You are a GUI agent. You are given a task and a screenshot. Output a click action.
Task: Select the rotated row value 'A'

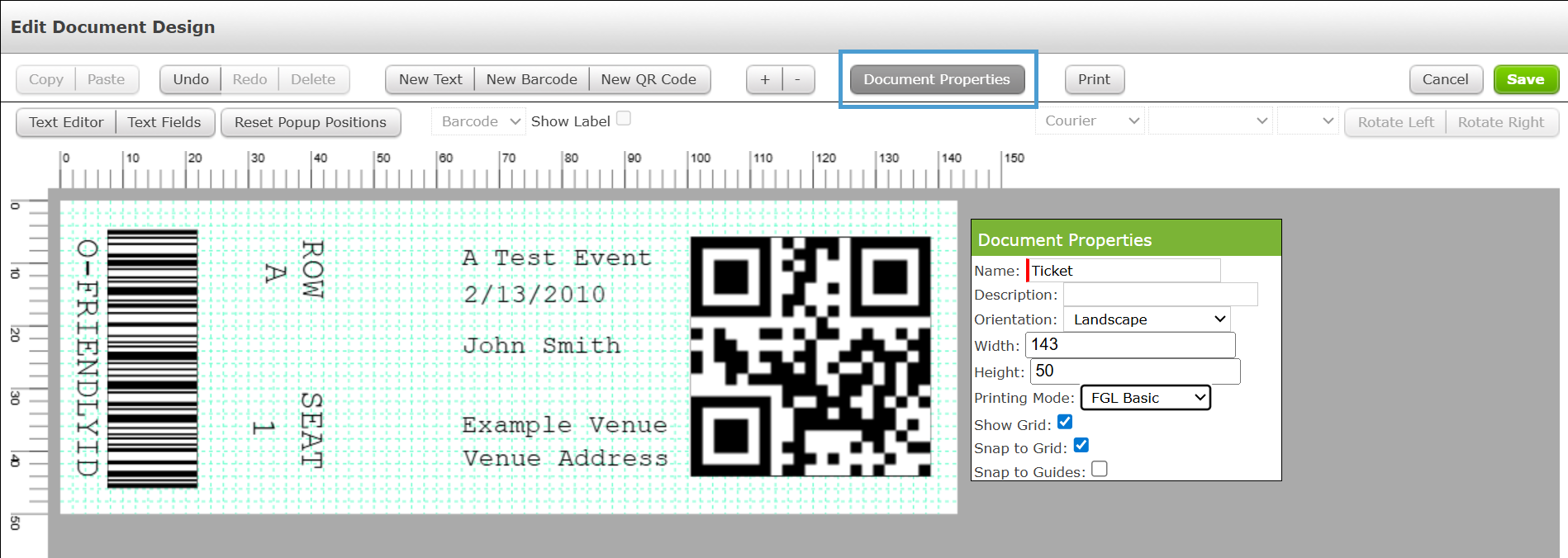(275, 272)
